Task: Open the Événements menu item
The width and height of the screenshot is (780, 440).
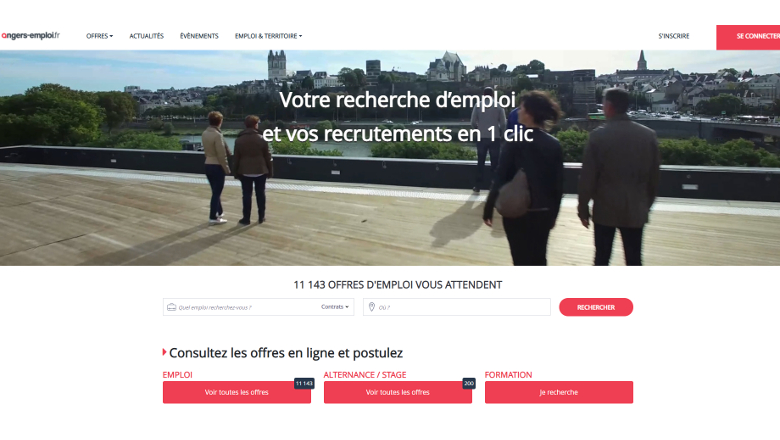Action: (x=199, y=36)
